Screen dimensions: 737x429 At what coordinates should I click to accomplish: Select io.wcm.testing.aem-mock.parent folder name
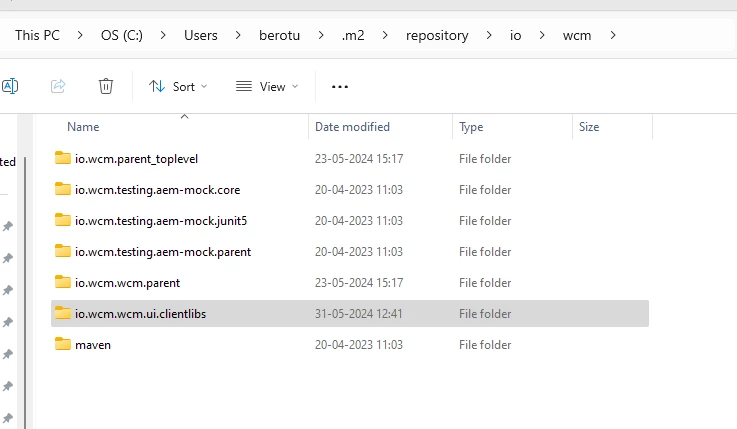click(163, 252)
